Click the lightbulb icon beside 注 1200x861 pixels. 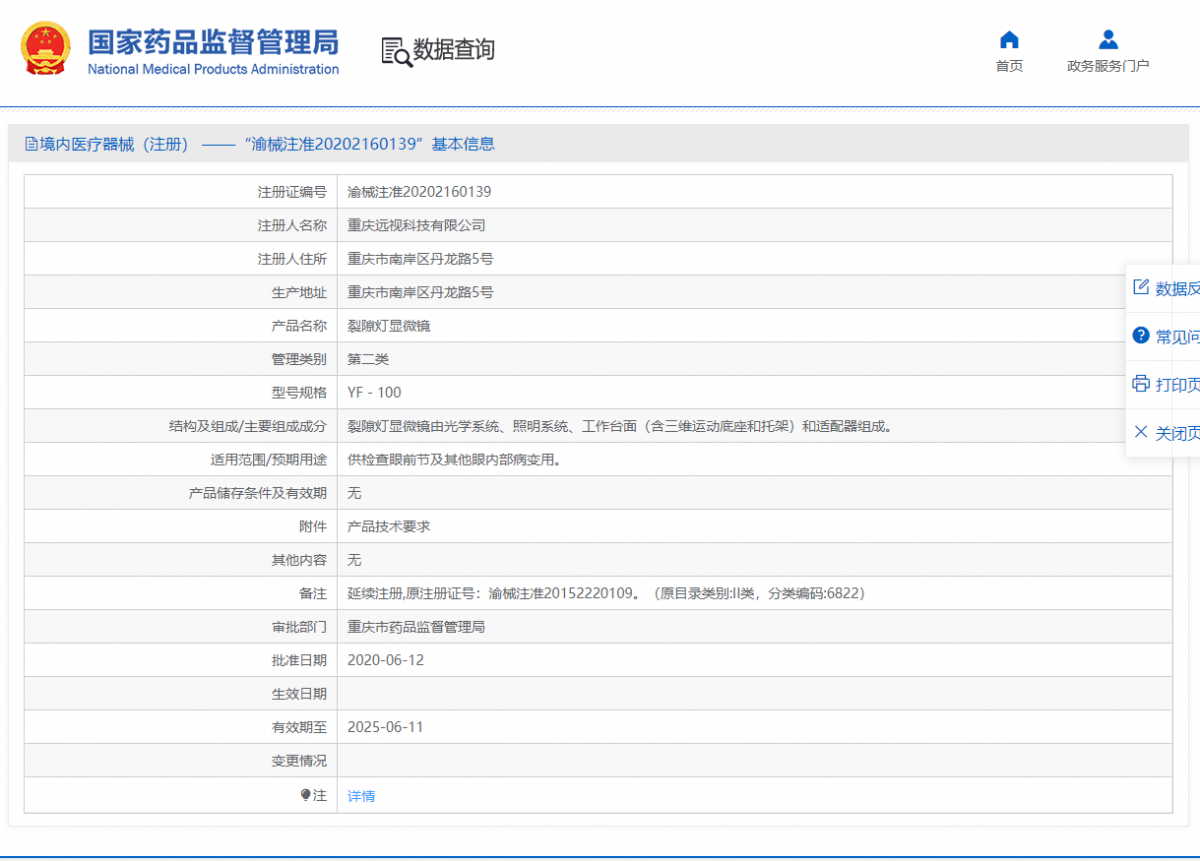click(306, 795)
